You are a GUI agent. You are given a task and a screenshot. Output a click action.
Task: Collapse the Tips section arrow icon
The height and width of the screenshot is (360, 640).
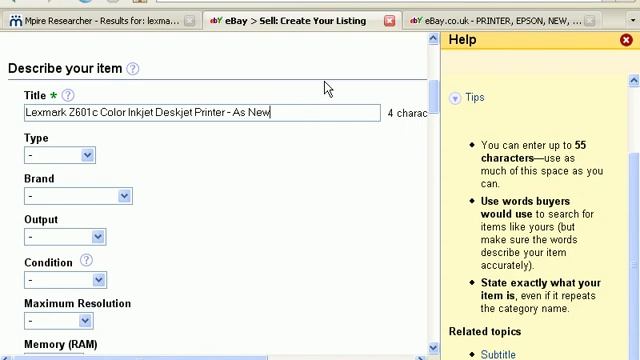click(455, 98)
